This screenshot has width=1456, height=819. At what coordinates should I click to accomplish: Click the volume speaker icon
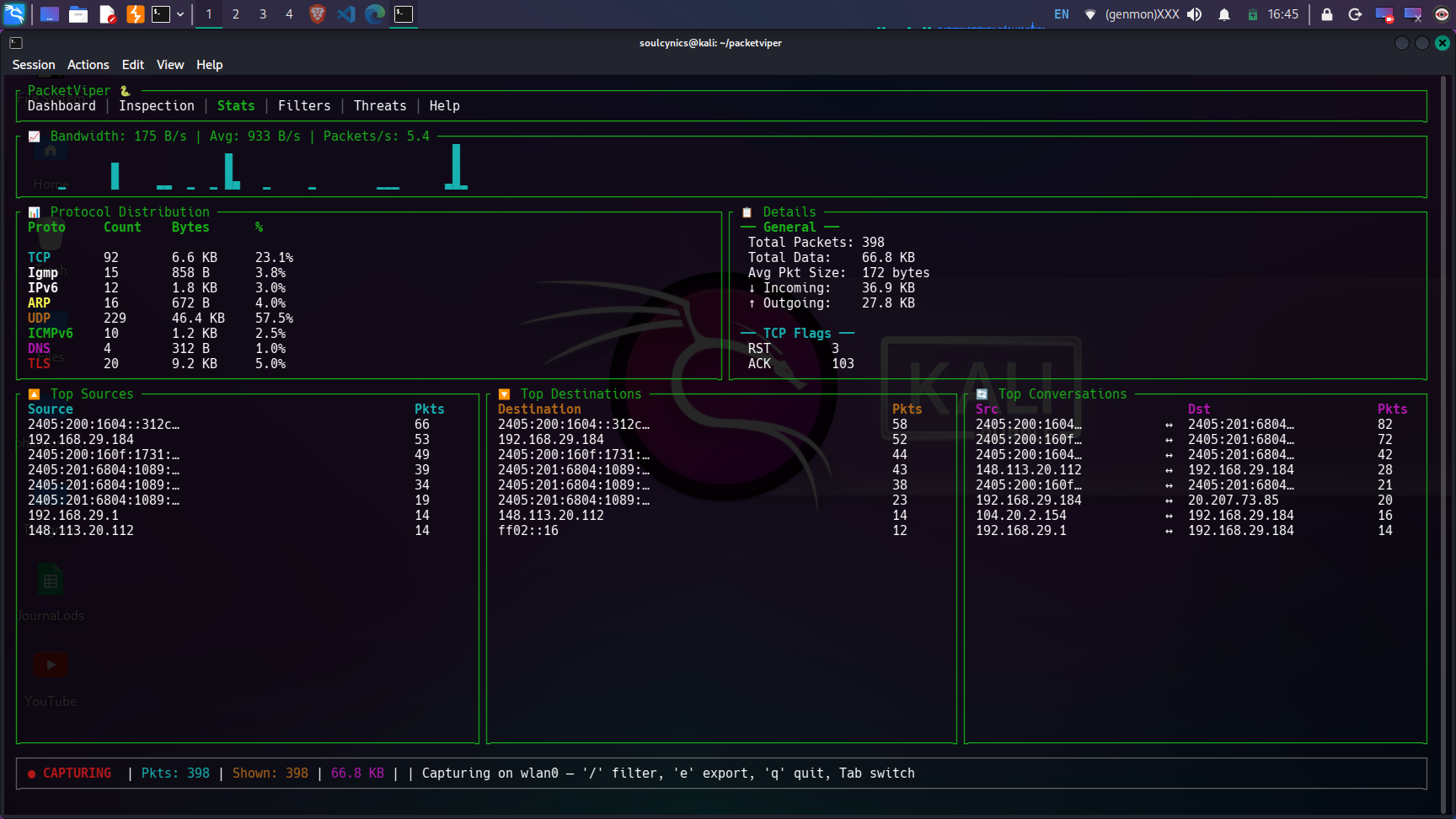point(1195,14)
